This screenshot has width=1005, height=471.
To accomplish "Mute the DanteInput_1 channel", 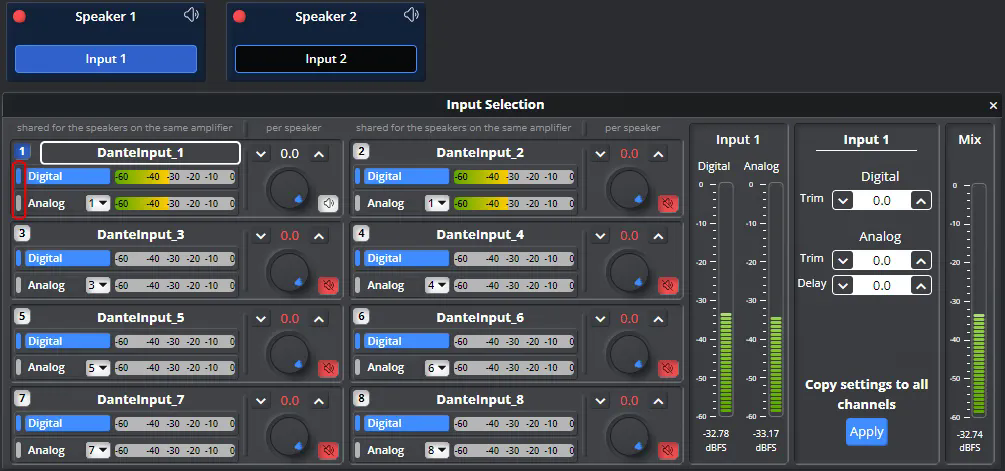I will [x=328, y=204].
